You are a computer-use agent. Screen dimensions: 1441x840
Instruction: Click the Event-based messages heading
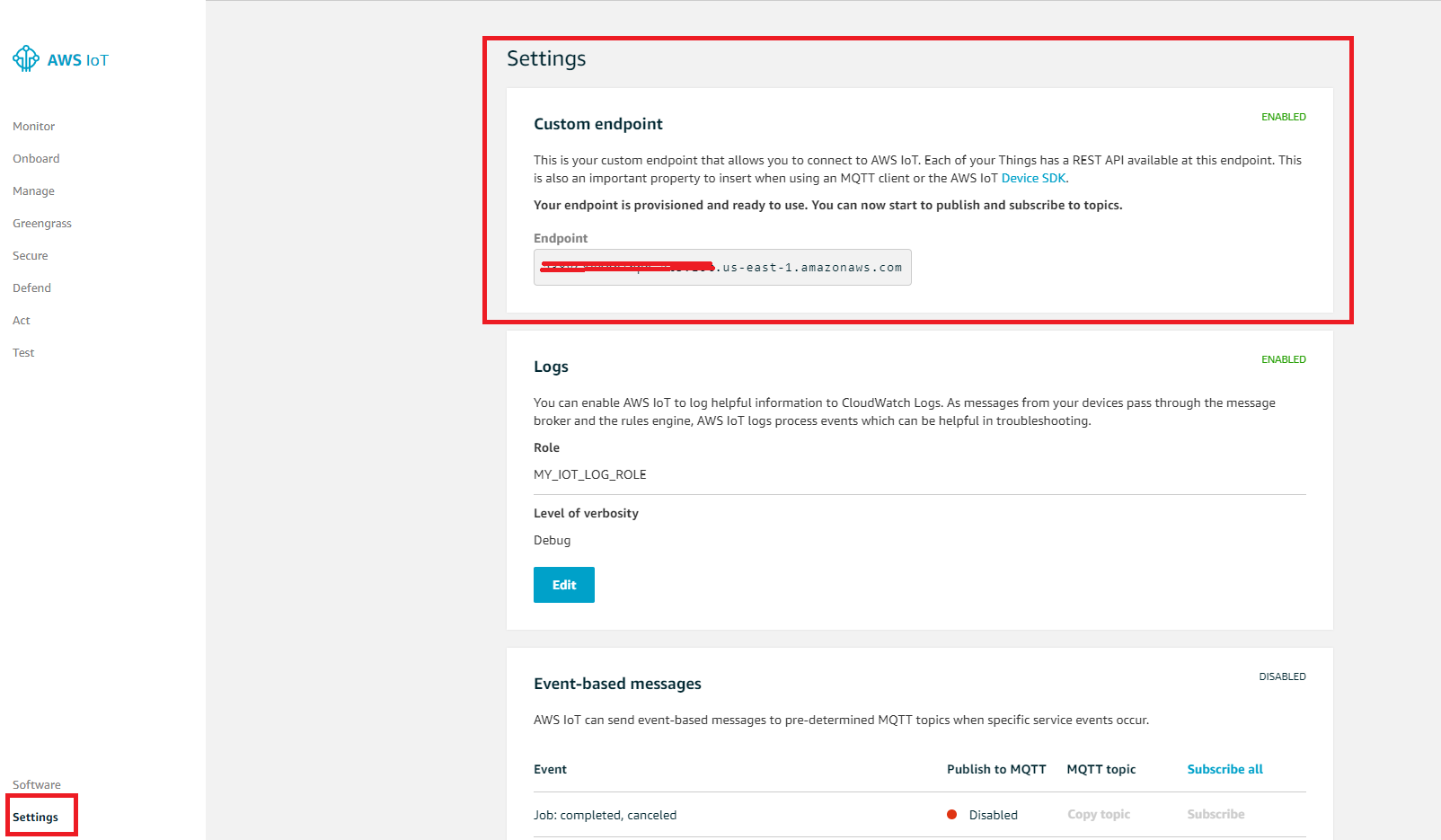click(617, 684)
